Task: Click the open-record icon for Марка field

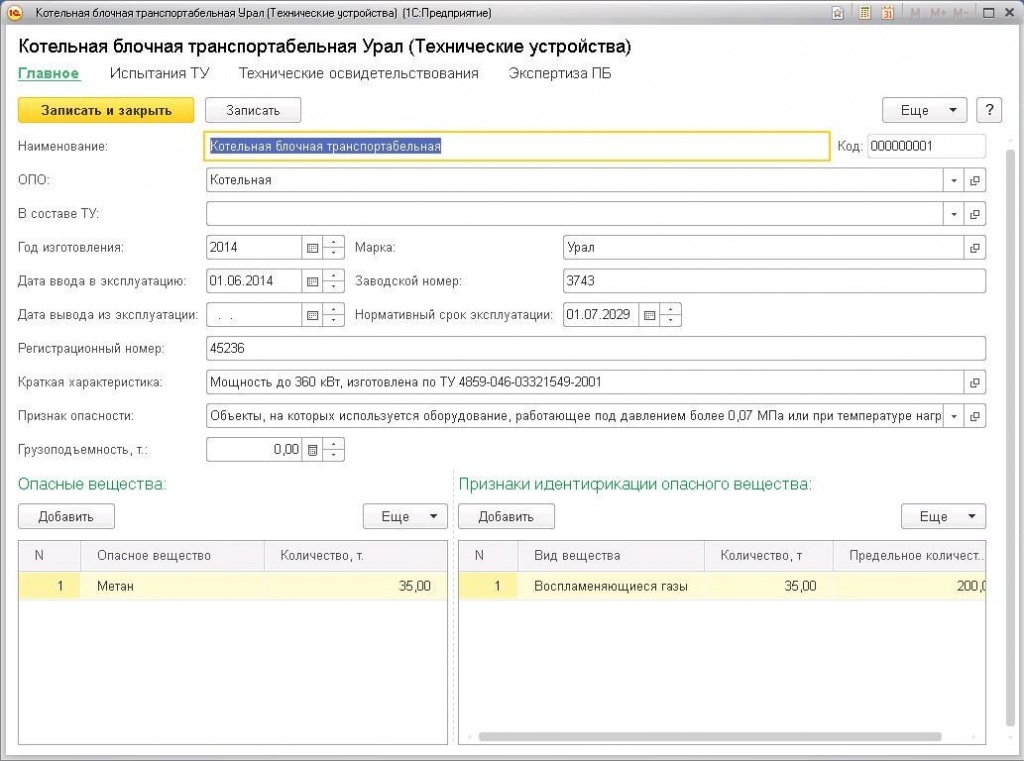Action: [975, 247]
